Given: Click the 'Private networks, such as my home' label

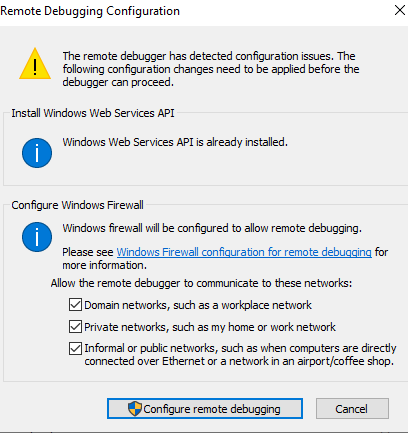Looking at the screenshot, I should pyautogui.click(x=210, y=327).
